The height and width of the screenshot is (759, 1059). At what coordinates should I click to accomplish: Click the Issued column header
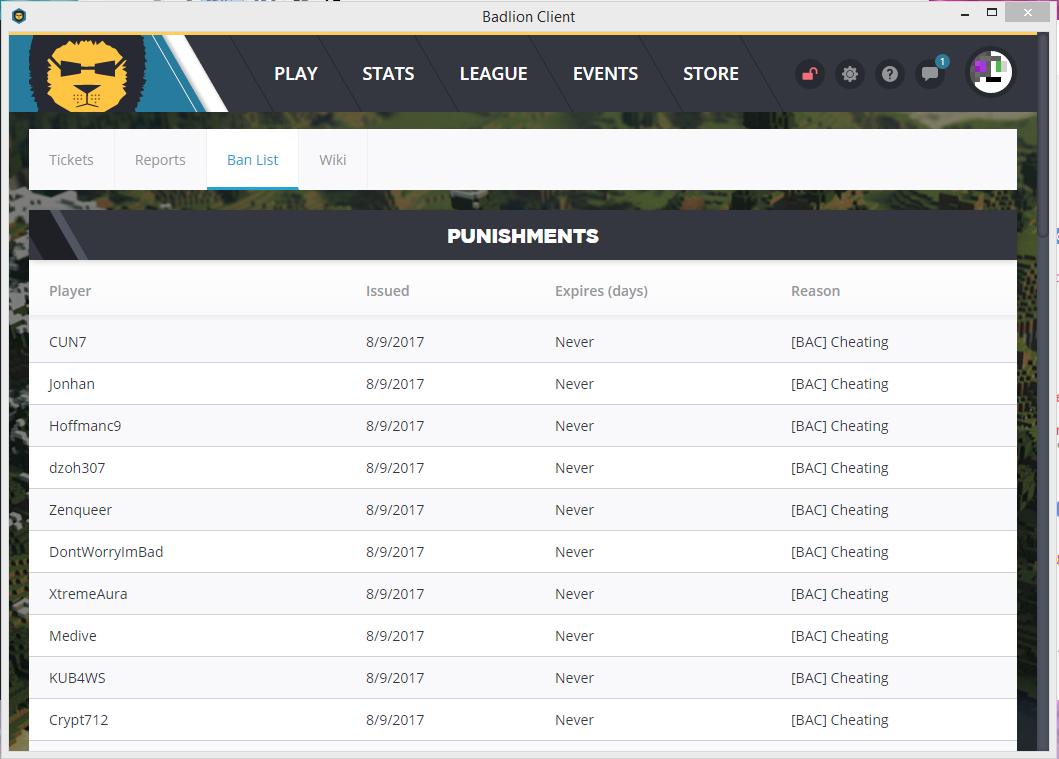point(388,291)
